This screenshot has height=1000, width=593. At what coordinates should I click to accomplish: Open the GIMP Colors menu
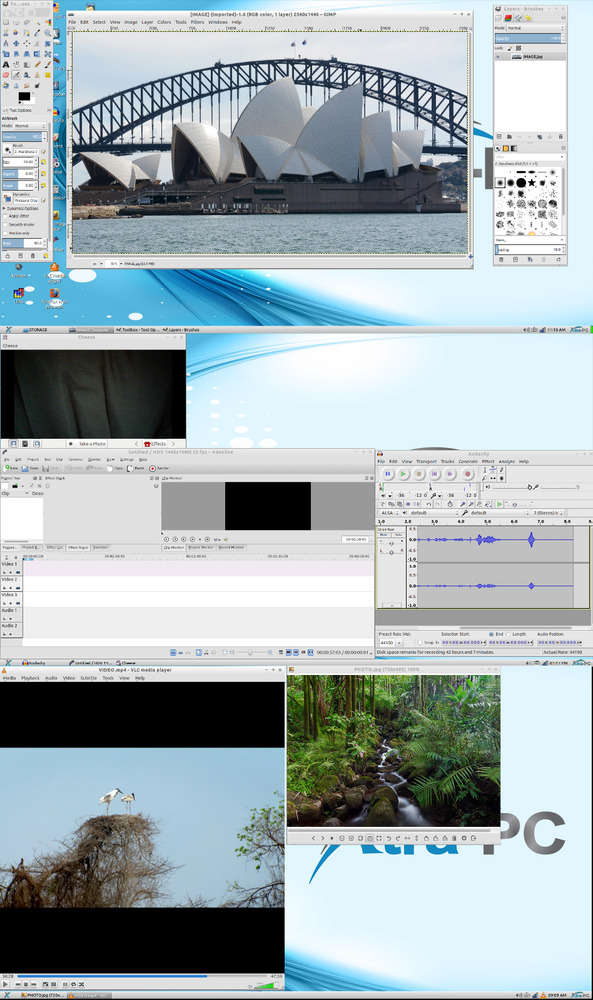164,22
